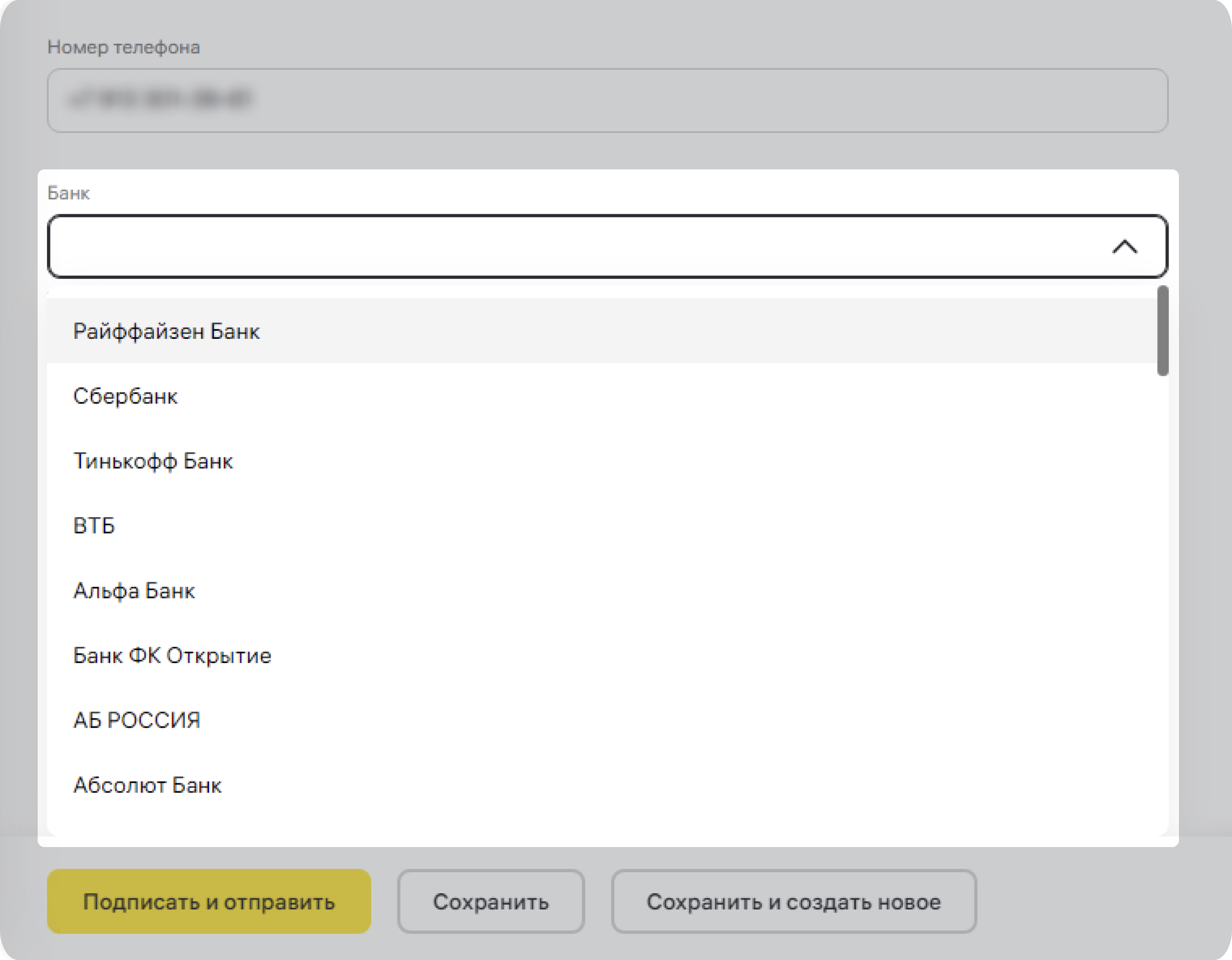The width and height of the screenshot is (1232, 960).
Task: Click inside the Банк search input
Action: (x=564, y=246)
